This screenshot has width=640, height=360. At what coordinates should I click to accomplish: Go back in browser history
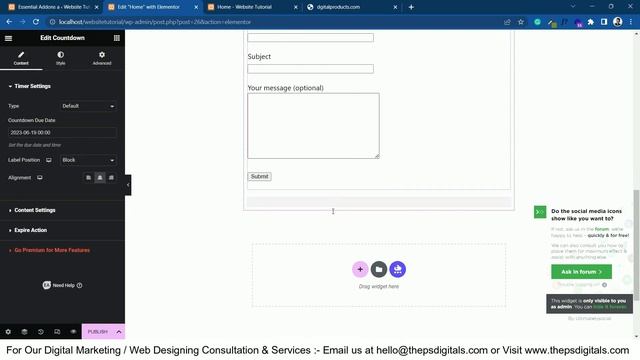click(9, 22)
